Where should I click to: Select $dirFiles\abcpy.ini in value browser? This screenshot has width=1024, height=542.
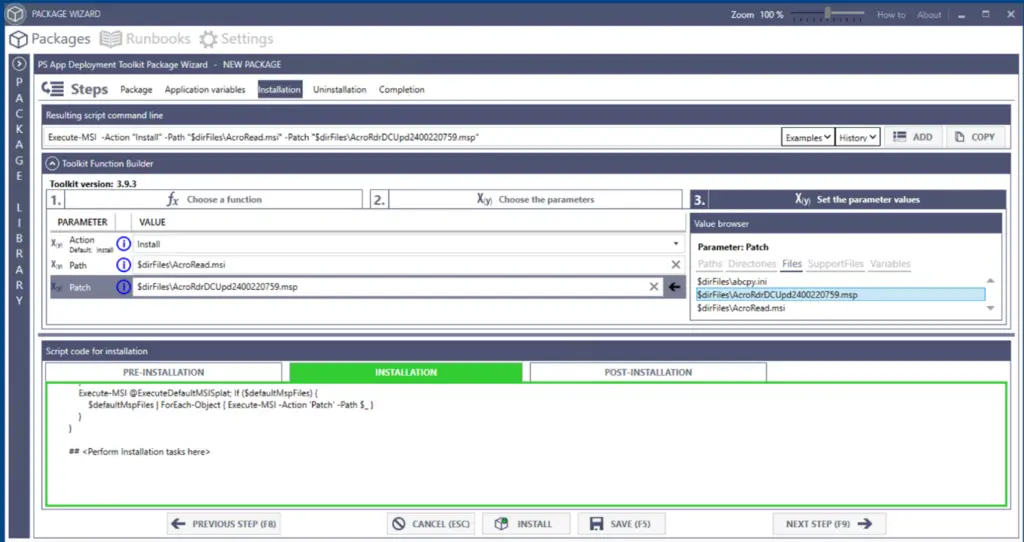840,281
